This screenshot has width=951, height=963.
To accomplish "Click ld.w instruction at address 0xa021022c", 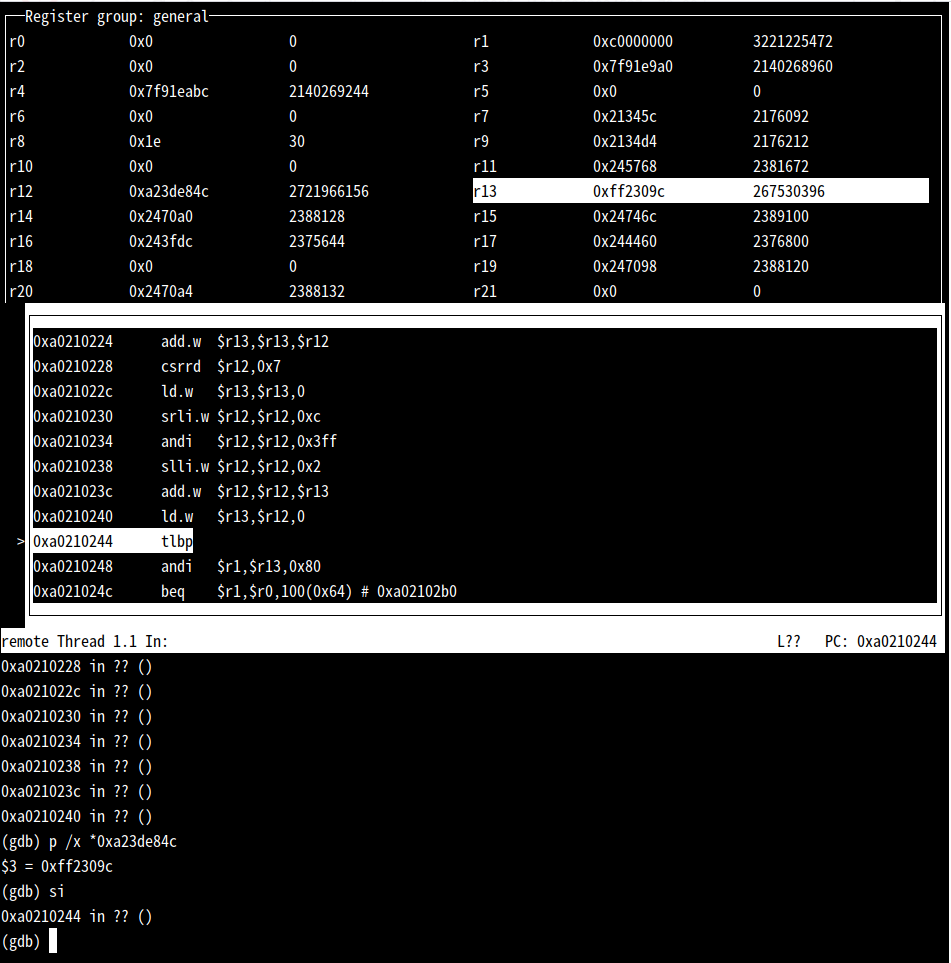I will pos(169,391).
